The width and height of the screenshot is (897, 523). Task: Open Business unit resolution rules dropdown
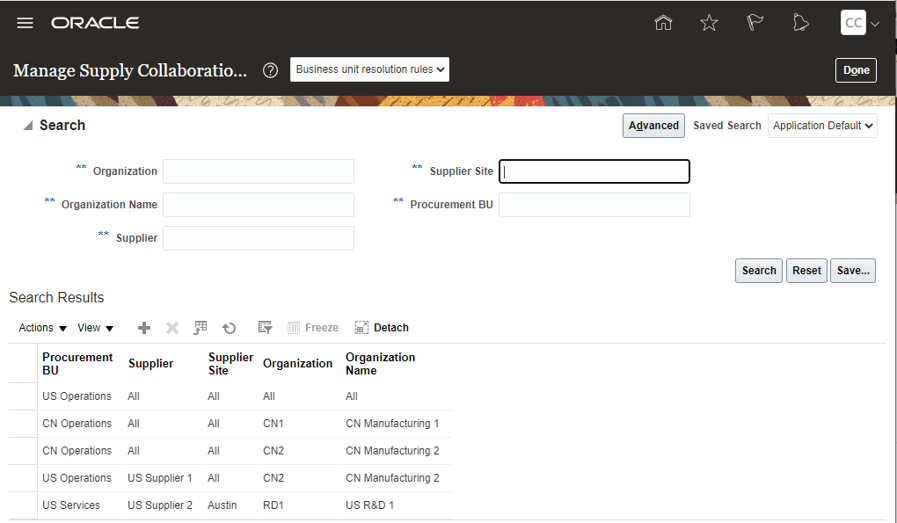[x=369, y=69]
